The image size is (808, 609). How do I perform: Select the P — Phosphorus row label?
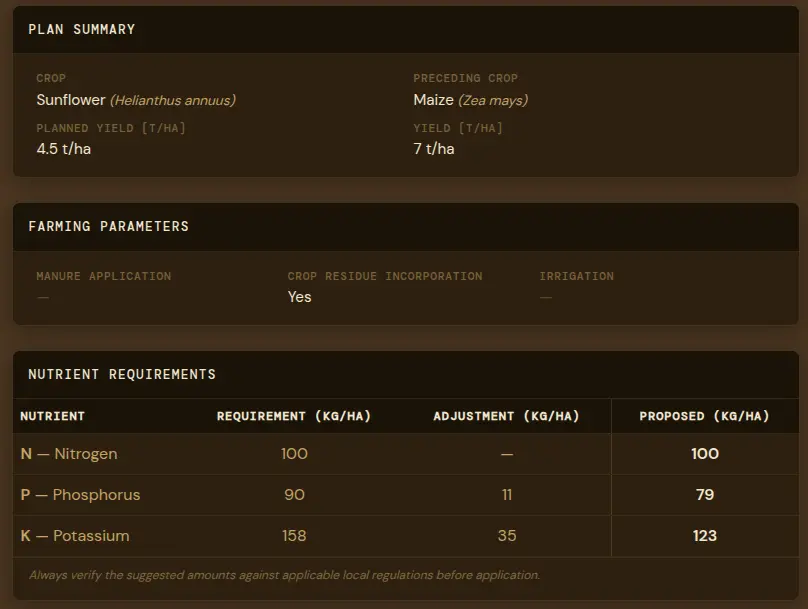pos(80,495)
